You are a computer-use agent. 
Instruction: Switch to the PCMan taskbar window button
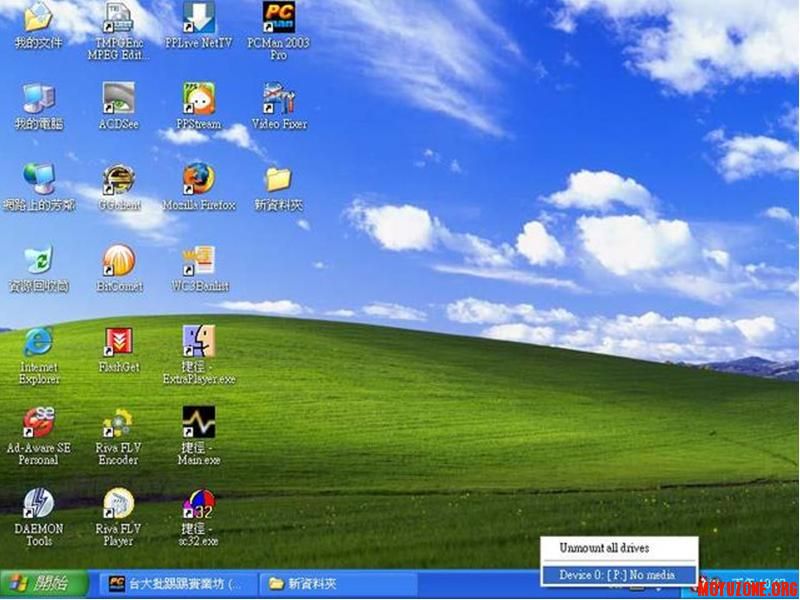pos(176,583)
